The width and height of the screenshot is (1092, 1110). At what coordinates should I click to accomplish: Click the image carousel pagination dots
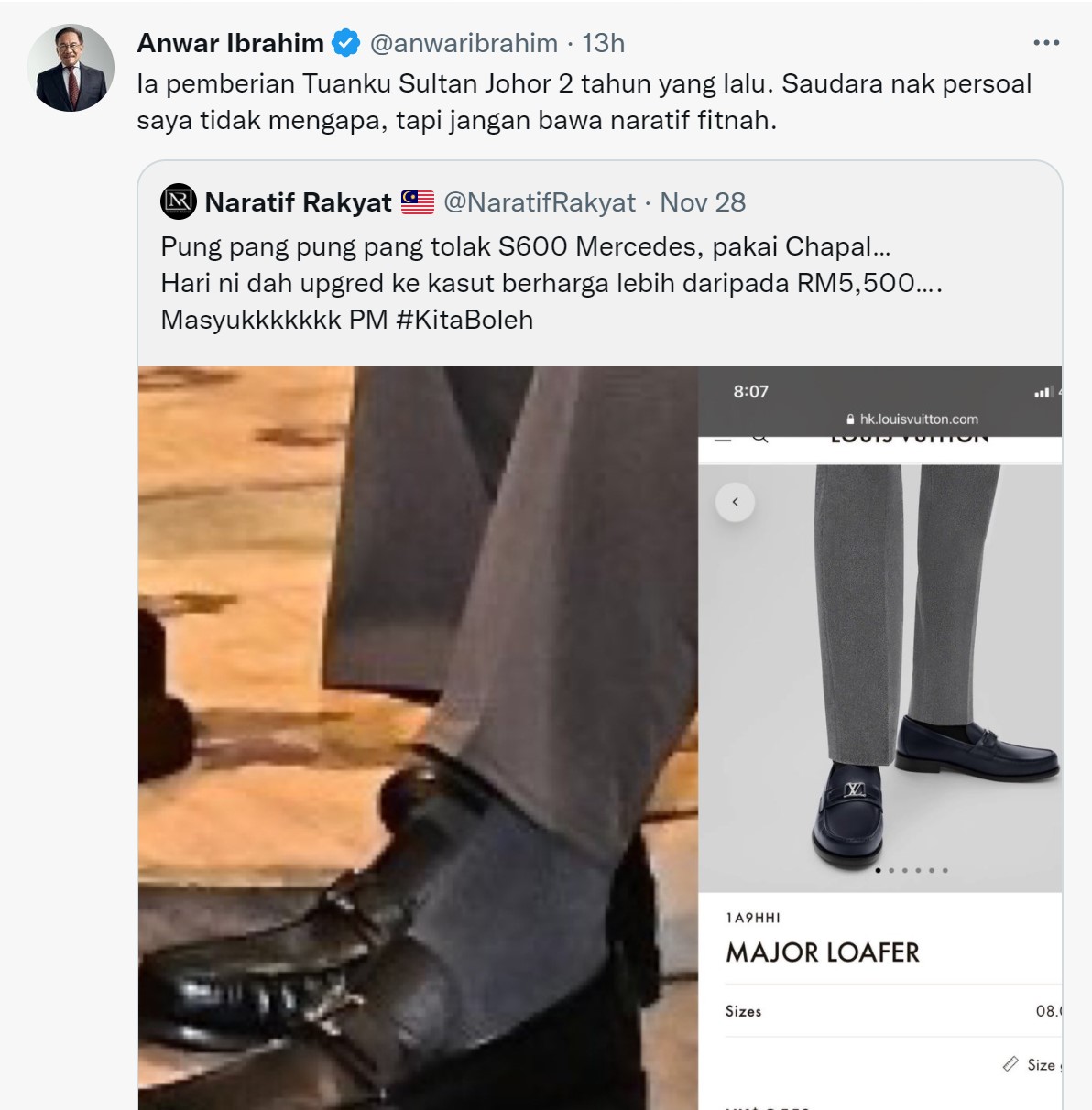point(912,870)
